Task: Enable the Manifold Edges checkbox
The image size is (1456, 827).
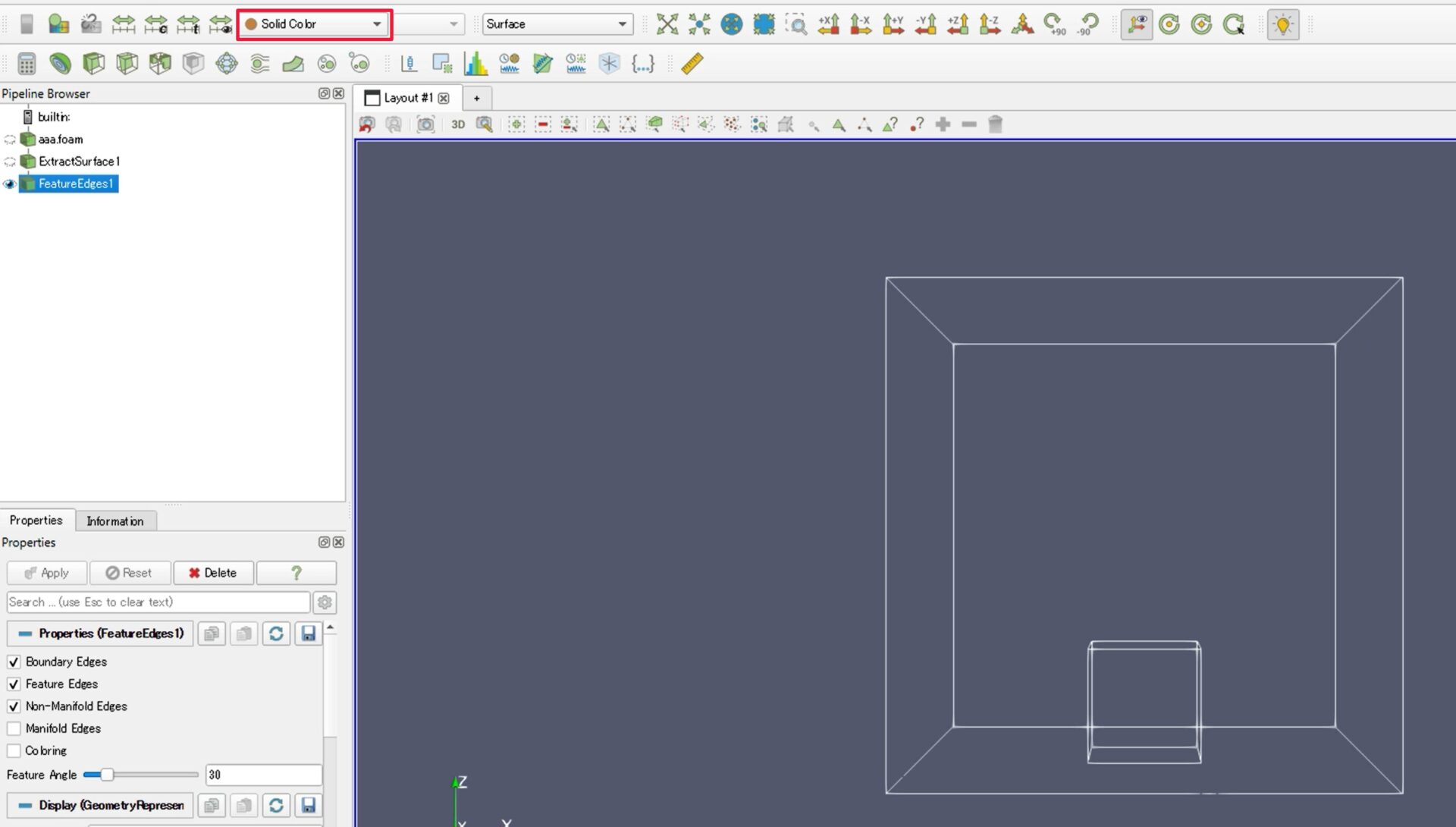Action: point(14,728)
